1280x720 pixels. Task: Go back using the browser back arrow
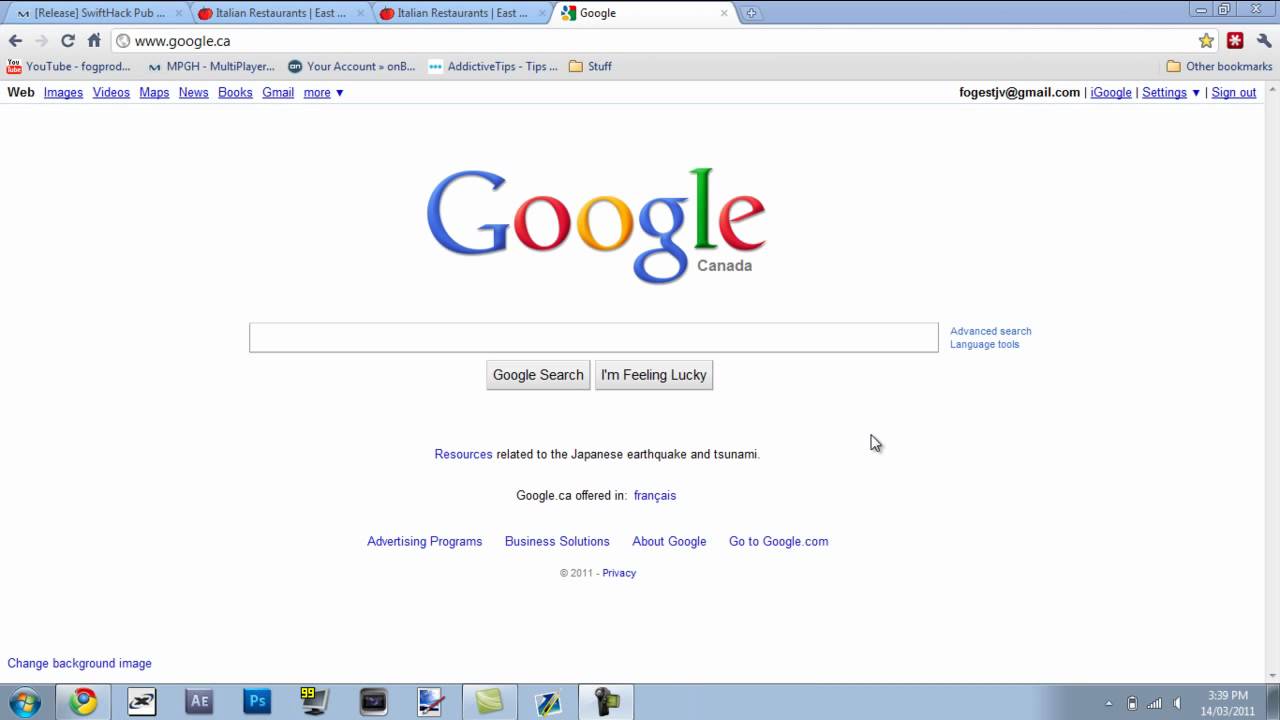pyautogui.click(x=15, y=41)
